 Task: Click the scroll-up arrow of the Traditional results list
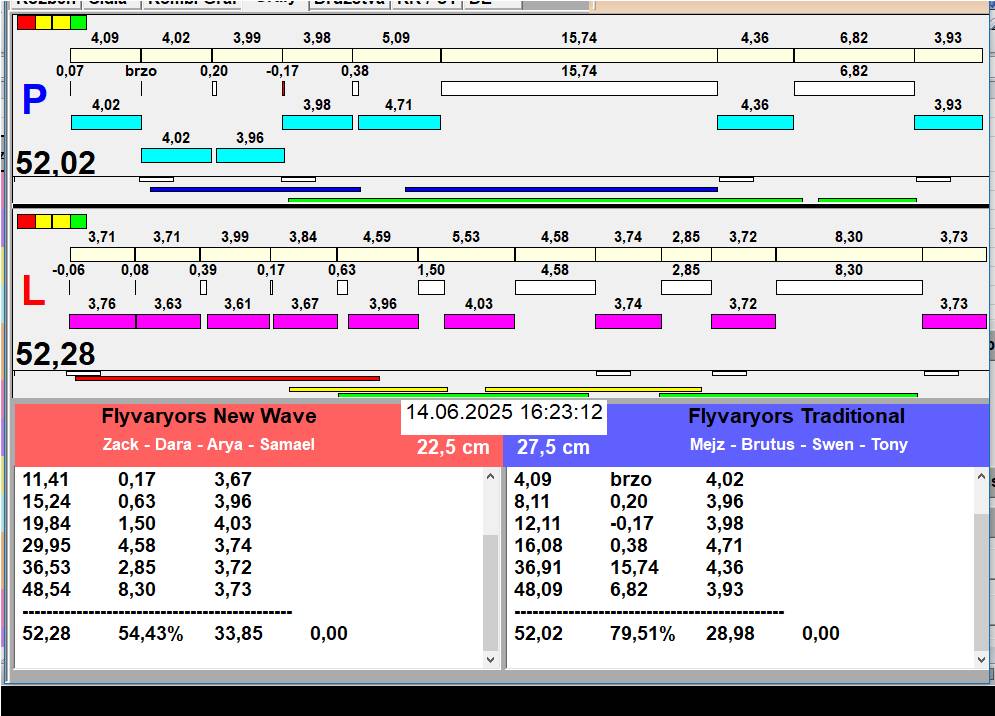[981, 476]
